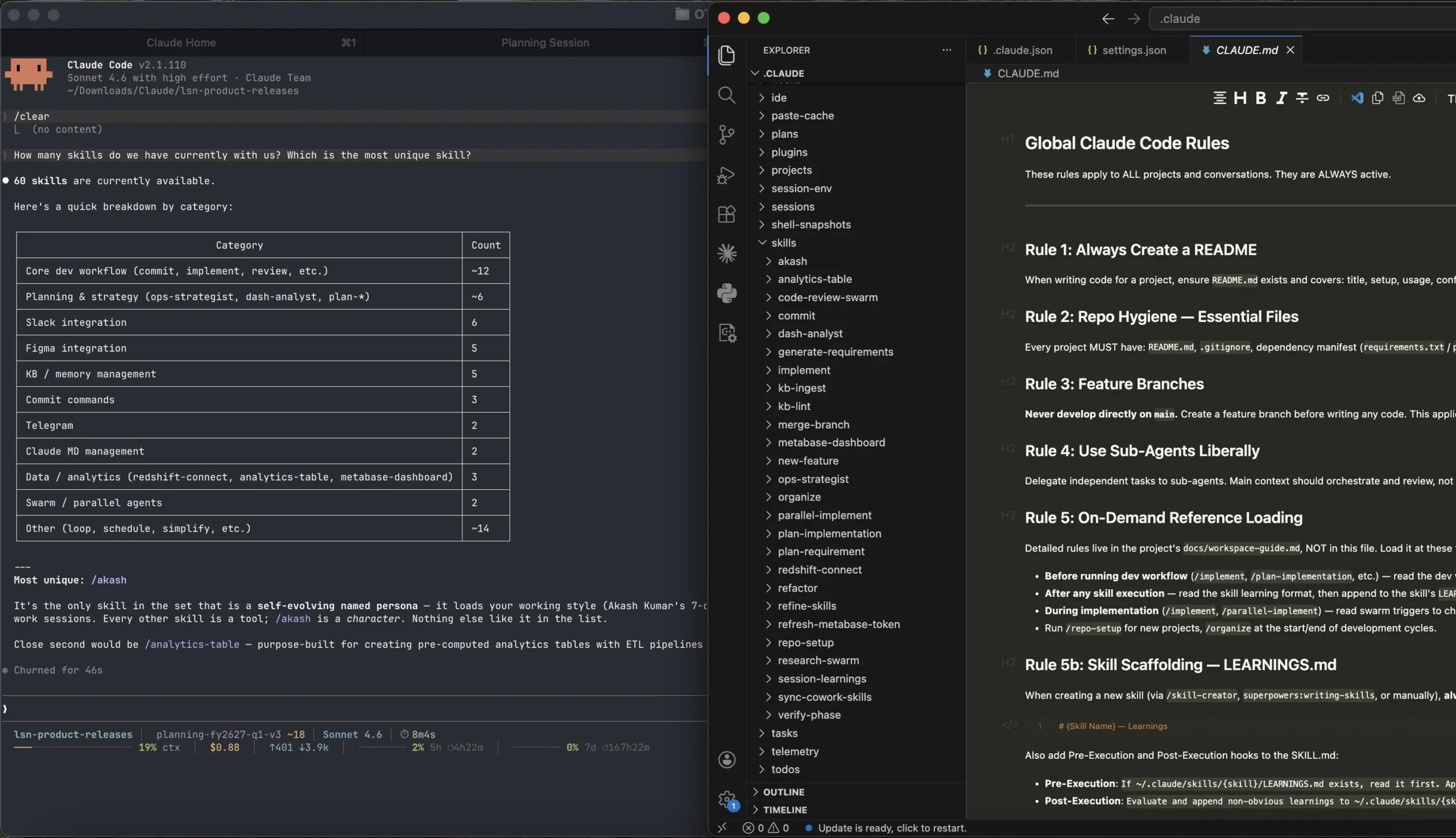The height and width of the screenshot is (838, 1456).
Task: Click the CLAUDE.md breadcrumb
Action: click(x=1021, y=73)
